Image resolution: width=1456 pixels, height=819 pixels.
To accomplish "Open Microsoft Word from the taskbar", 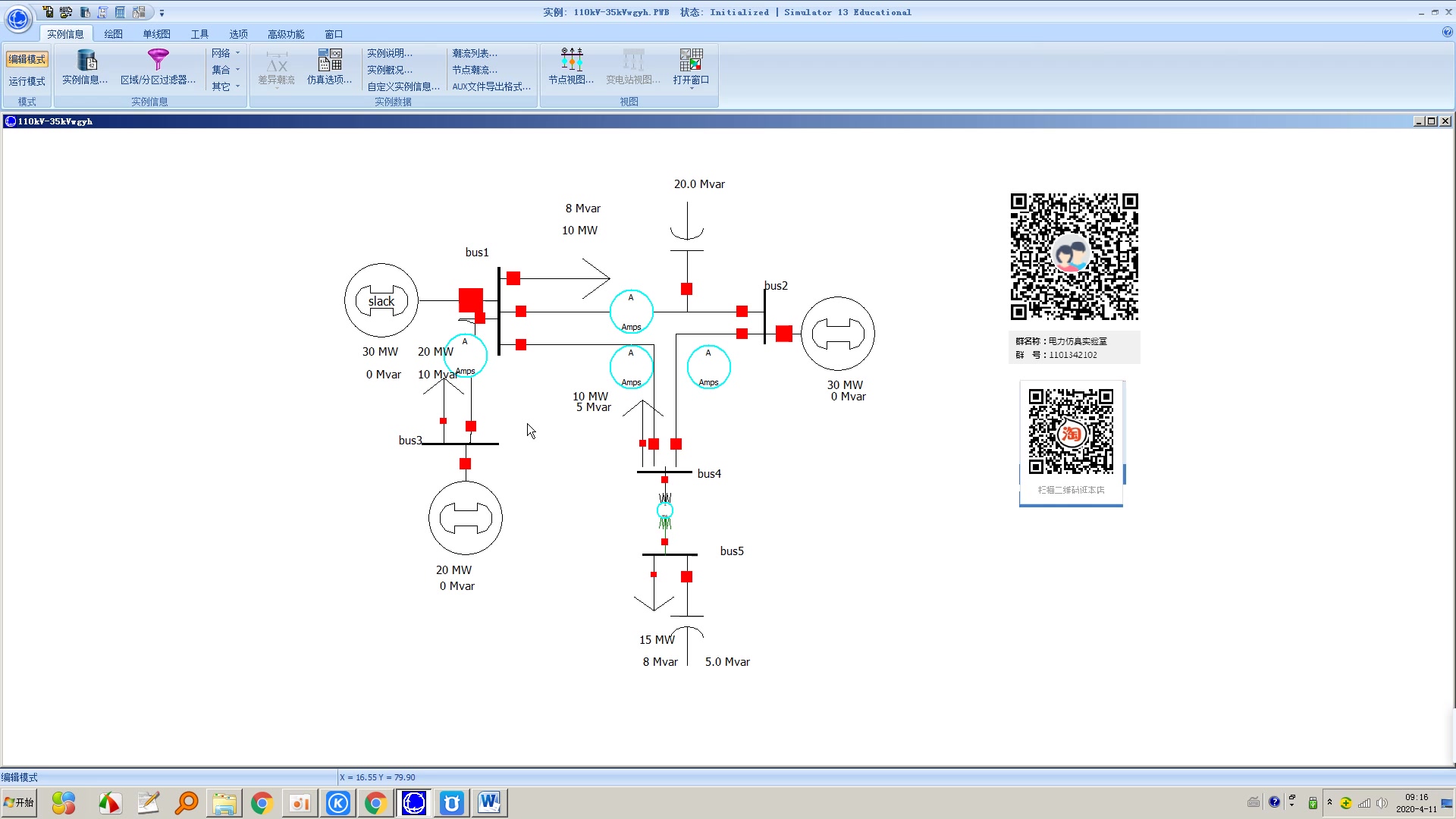I will pos(489,803).
